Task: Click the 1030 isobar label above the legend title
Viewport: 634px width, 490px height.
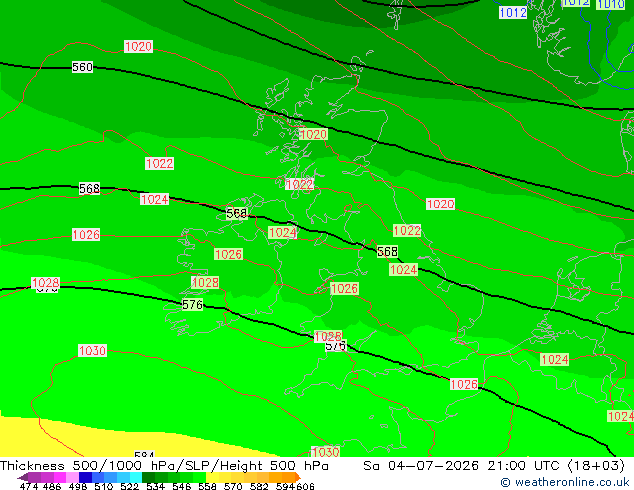Action: [325, 452]
